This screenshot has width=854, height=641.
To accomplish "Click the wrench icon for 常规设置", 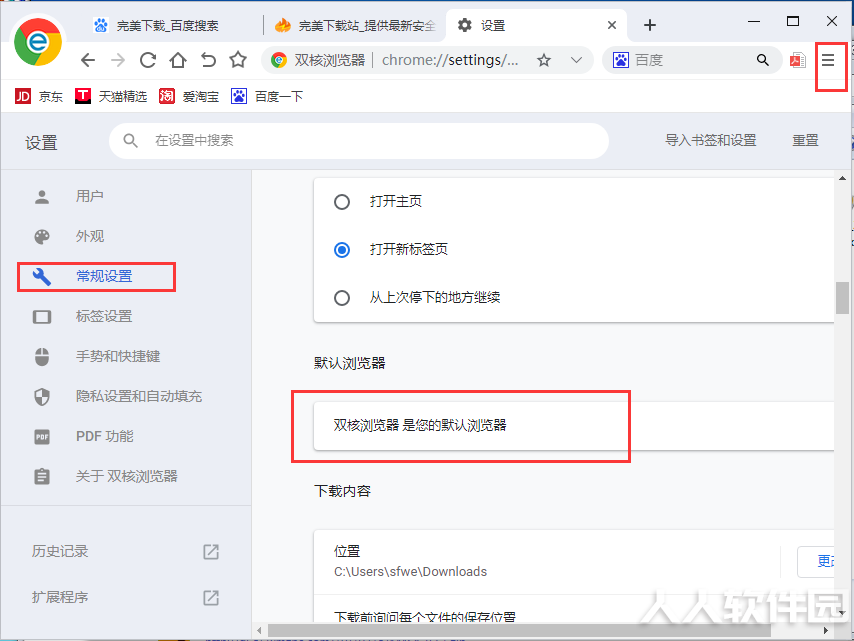I will click(42, 277).
